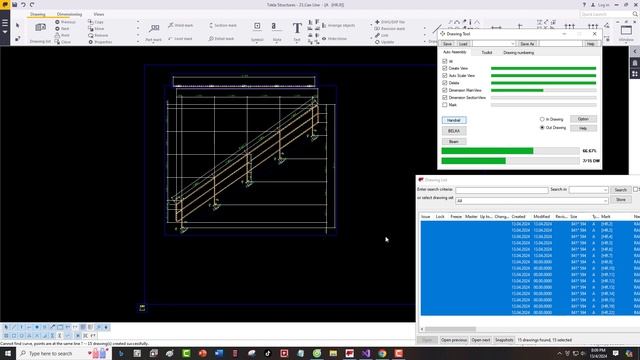Click Copy in Drawing ribbon

(96, 22)
